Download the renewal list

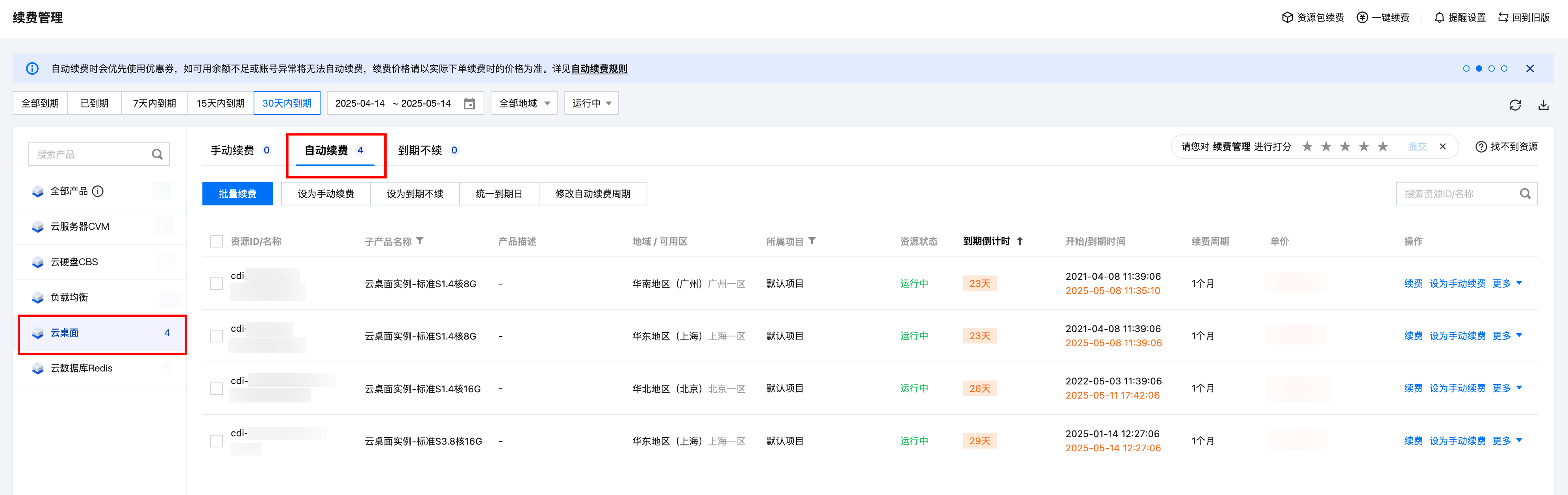[x=1543, y=105]
